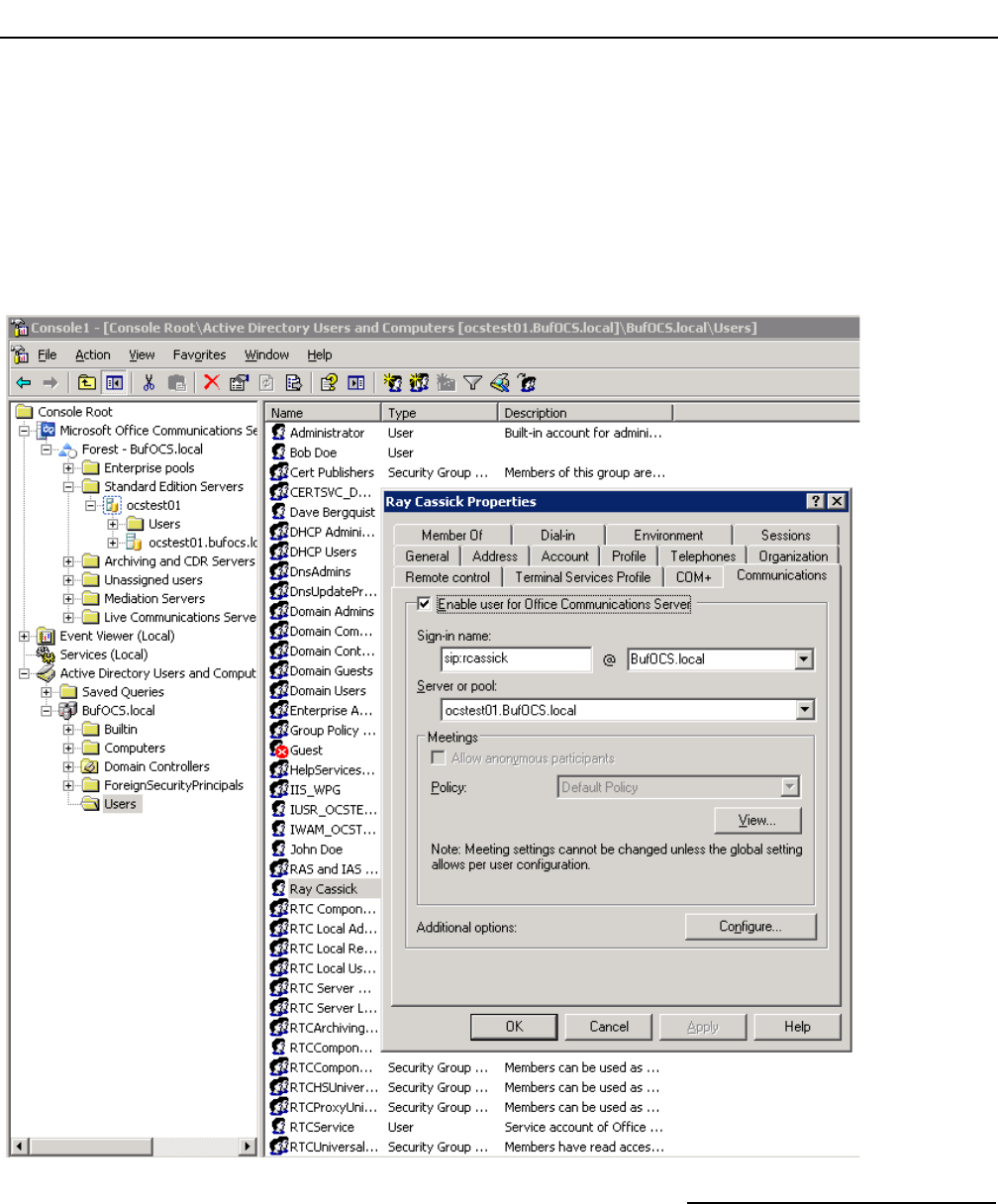Expand the Unassigned users node
The image size is (998, 1204).
(x=68, y=580)
